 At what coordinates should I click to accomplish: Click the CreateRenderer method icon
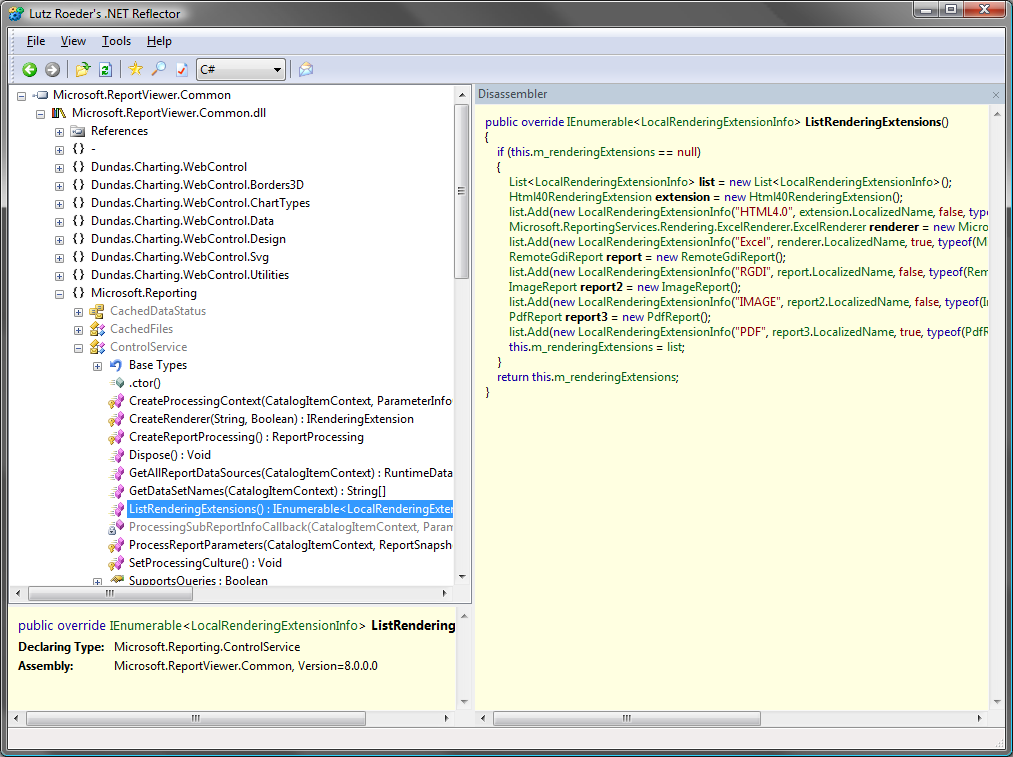pos(116,419)
